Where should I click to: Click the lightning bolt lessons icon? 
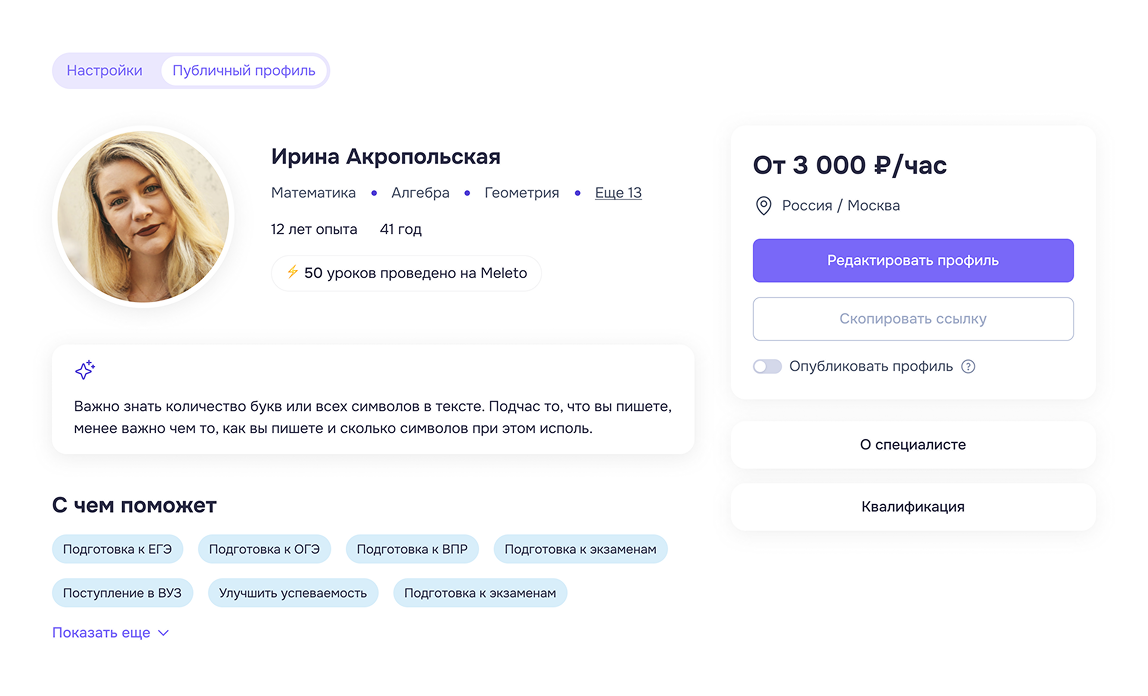coord(292,273)
